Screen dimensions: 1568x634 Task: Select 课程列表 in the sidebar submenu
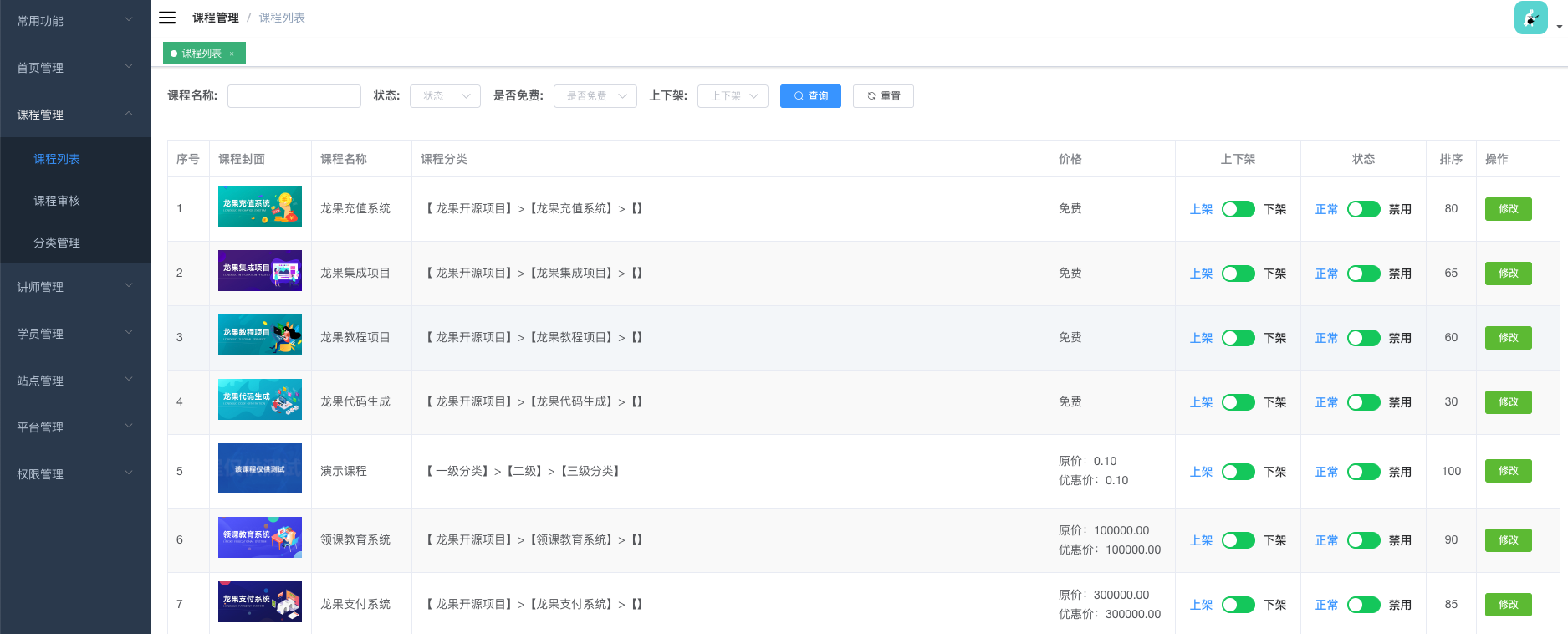tap(75, 159)
